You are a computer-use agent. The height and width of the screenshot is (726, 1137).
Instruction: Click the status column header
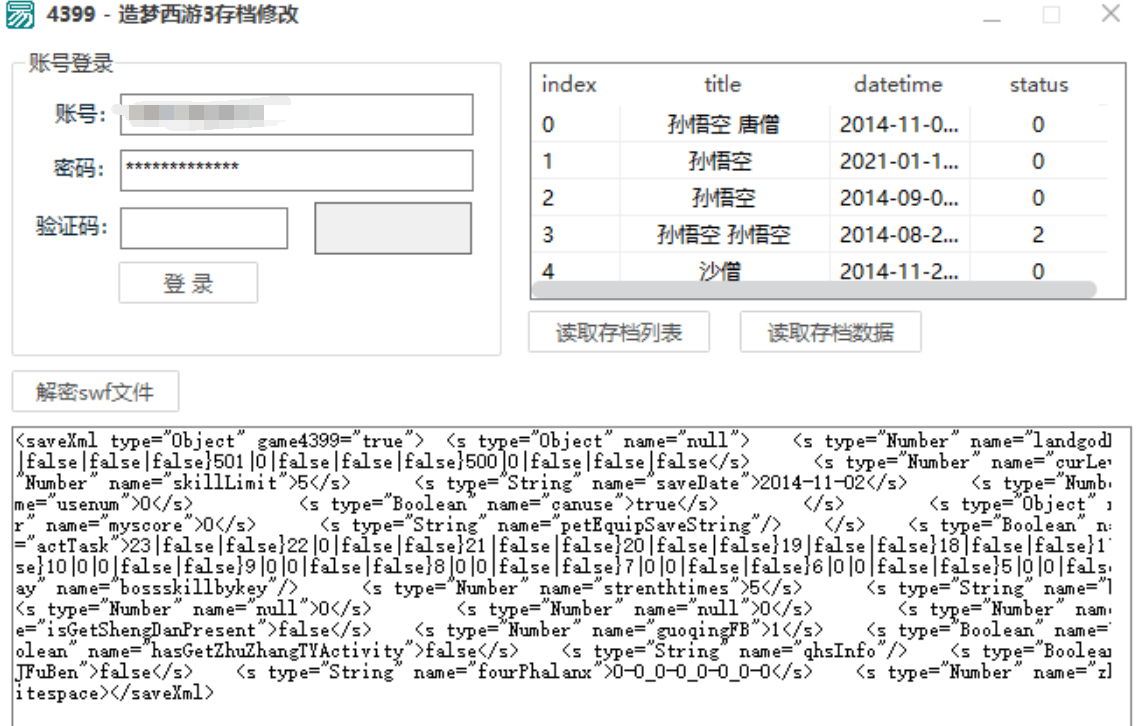pos(1037,85)
